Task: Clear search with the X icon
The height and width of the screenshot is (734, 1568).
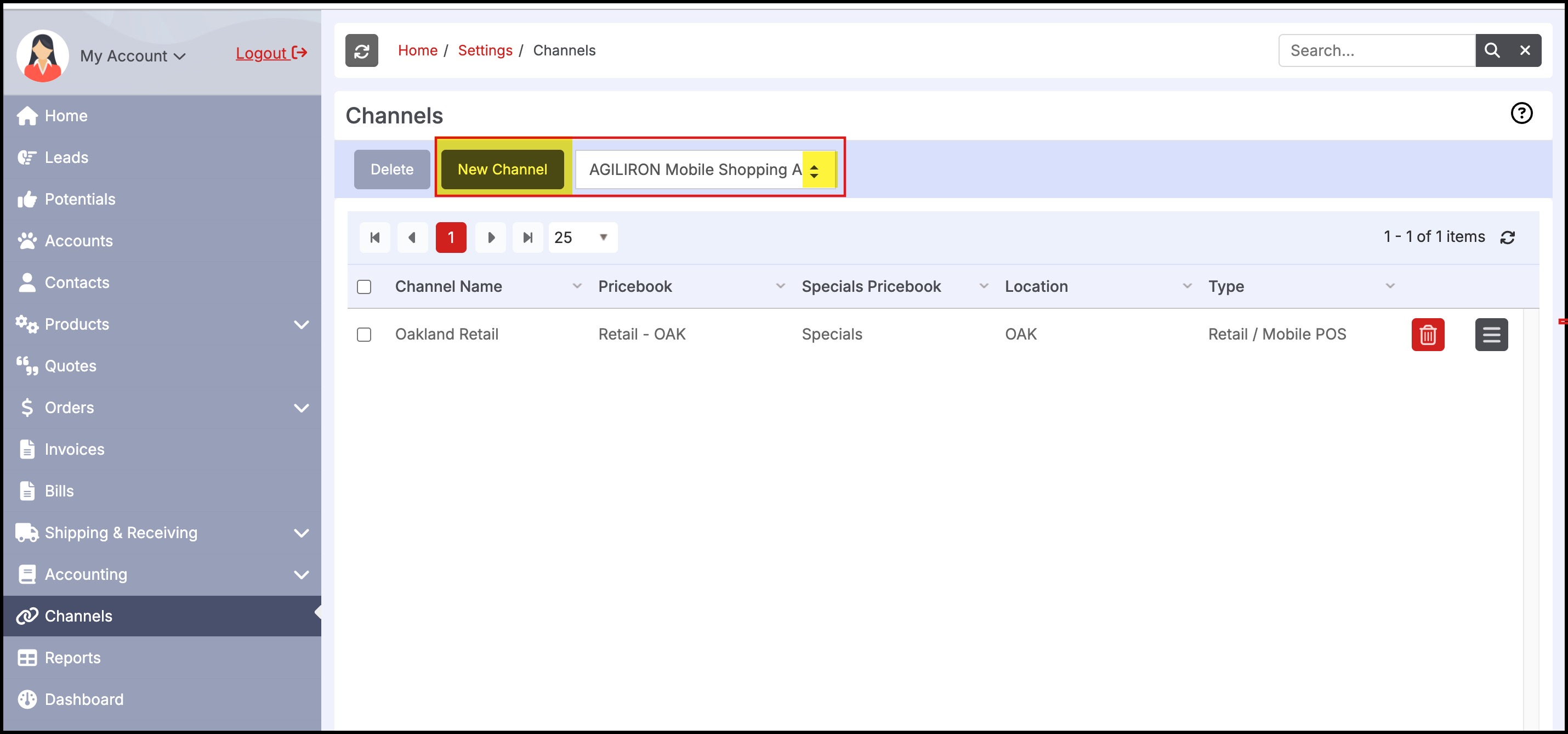Action: click(1525, 50)
